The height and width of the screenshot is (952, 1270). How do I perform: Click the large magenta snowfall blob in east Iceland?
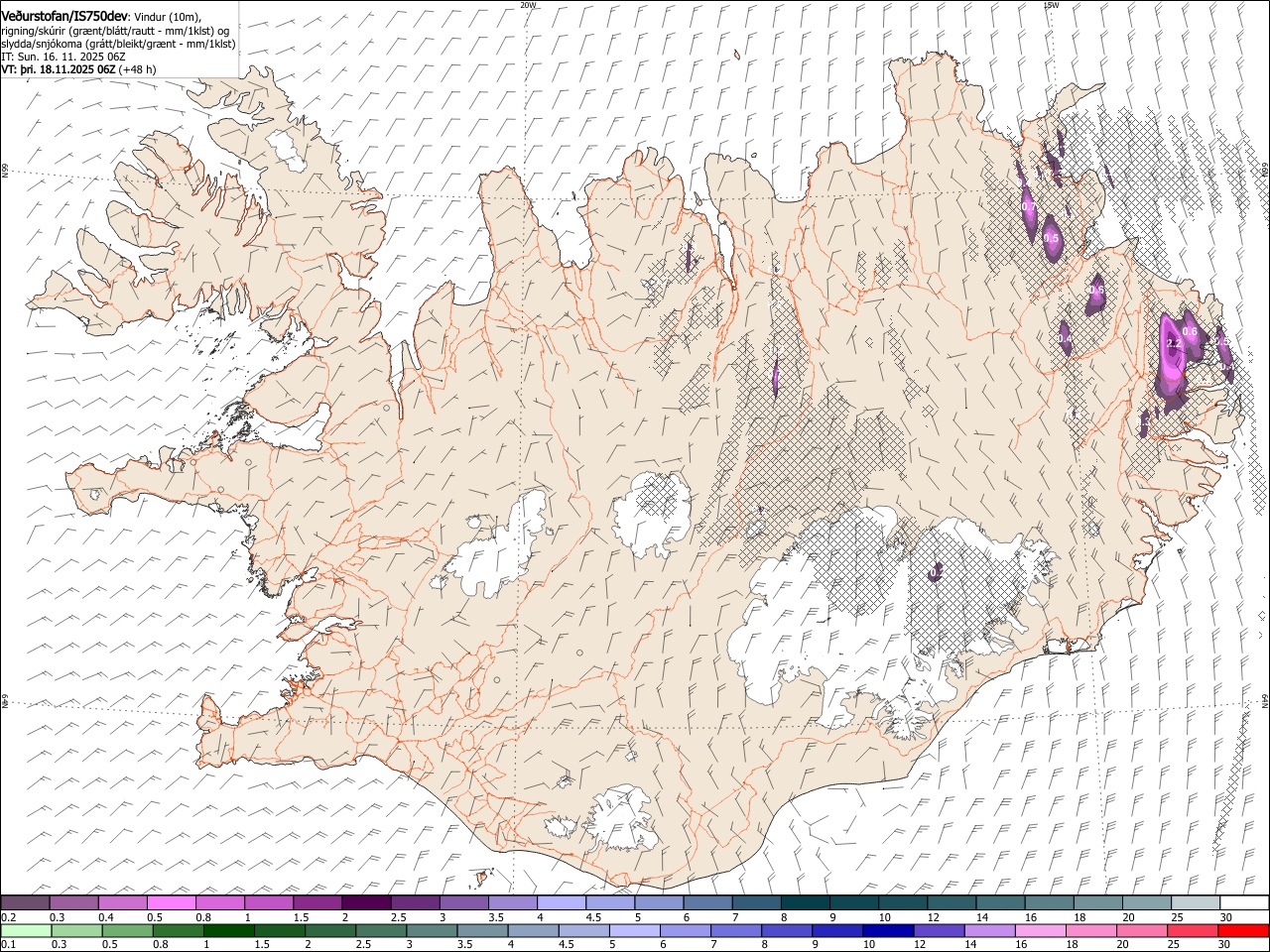(1173, 357)
